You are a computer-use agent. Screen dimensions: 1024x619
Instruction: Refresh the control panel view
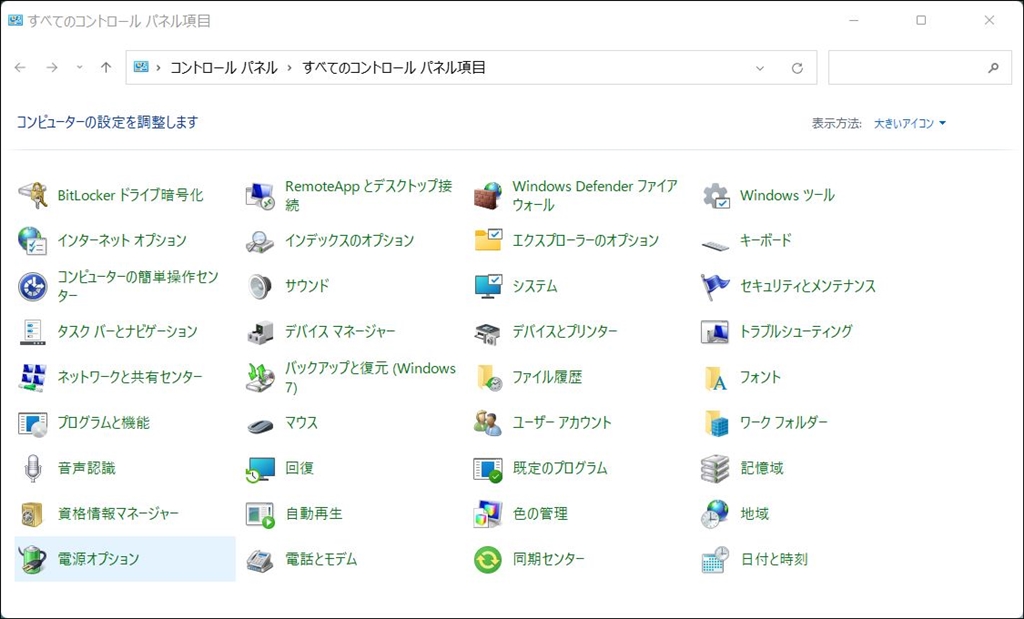point(797,68)
